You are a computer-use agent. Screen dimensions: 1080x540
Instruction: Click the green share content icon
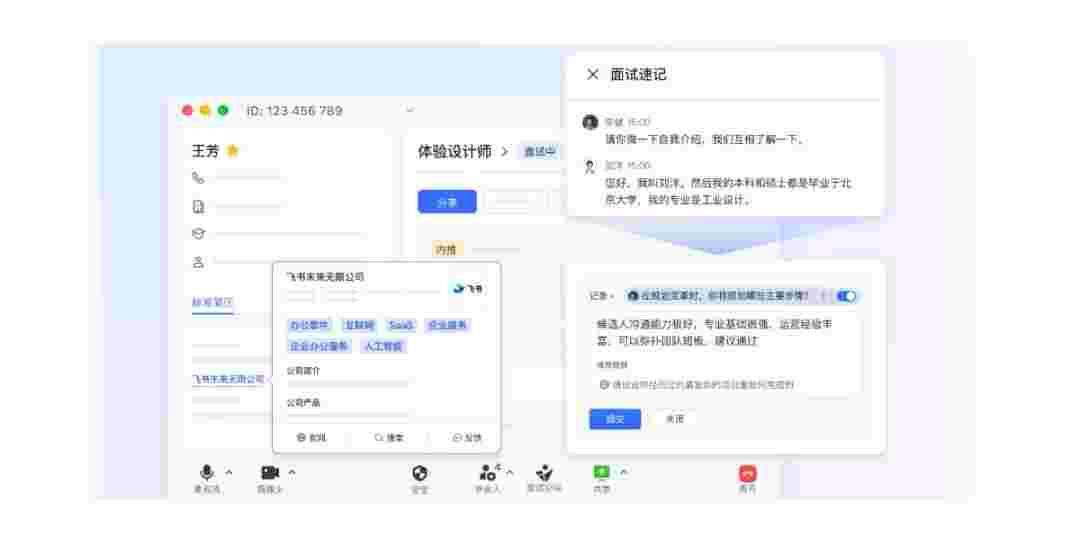[601, 472]
